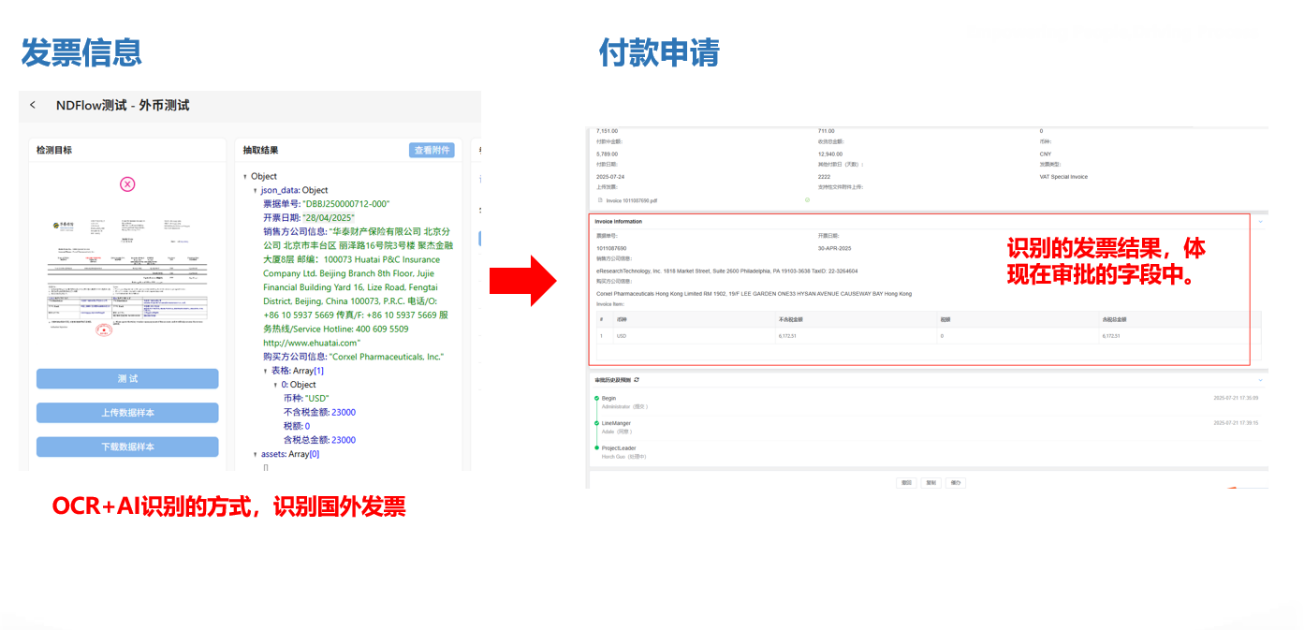Image resolution: width=1304 pixels, height=630 pixels.
Task: Click the green check marker on LineManger step
Action: tap(595, 423)
